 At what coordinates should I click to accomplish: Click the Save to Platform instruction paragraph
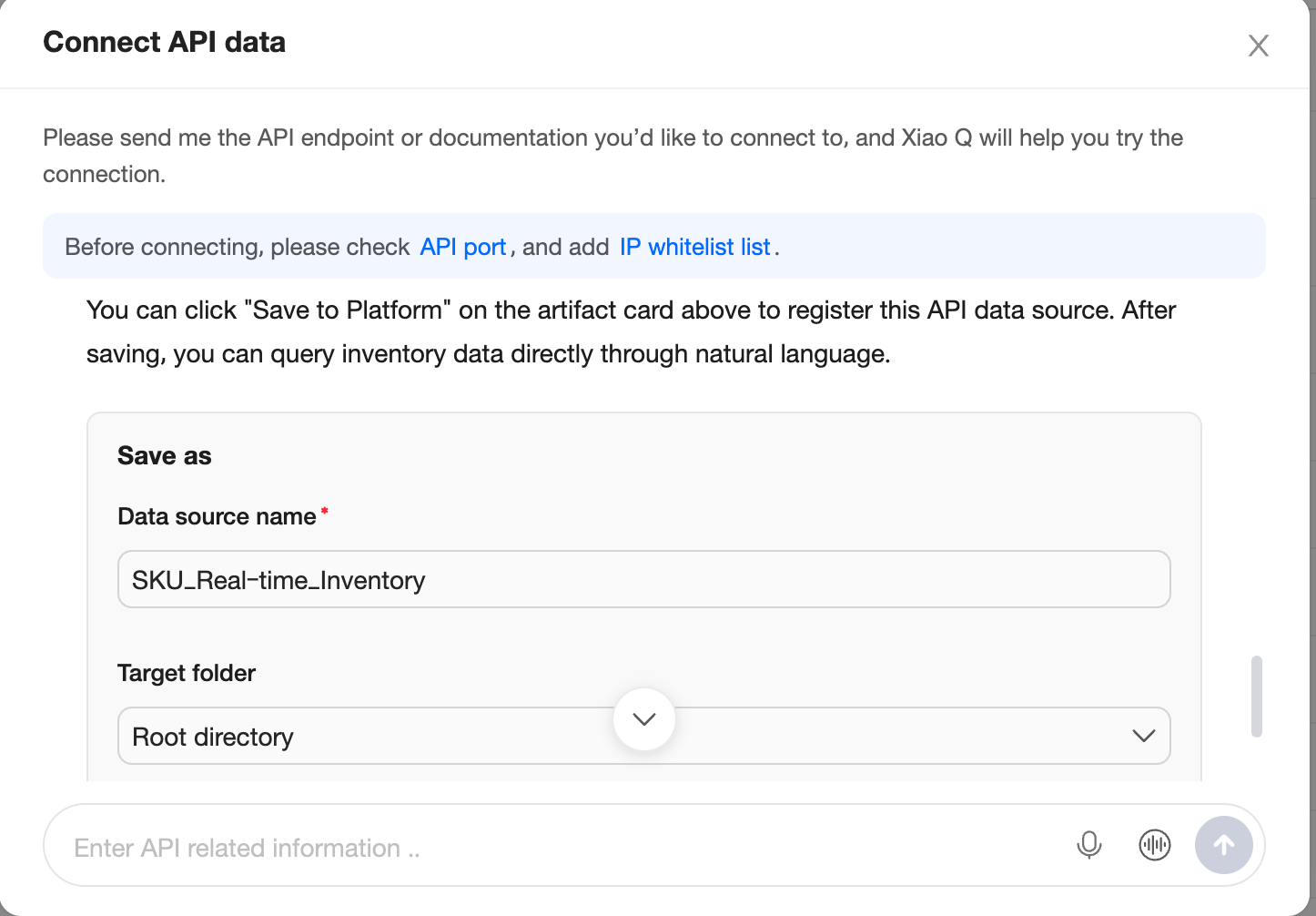click(631, 331)
